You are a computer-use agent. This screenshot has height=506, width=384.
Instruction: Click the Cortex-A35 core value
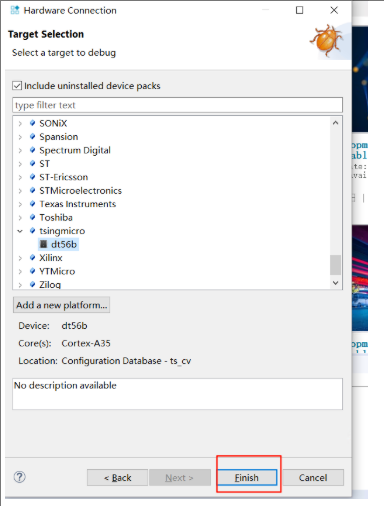point(86,343)
